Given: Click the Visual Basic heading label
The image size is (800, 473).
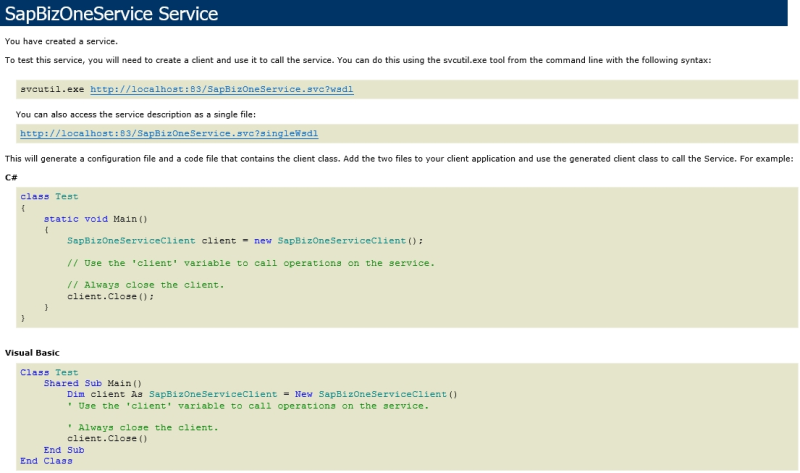Looking at the screenshot, I should (x=32, y=353).
